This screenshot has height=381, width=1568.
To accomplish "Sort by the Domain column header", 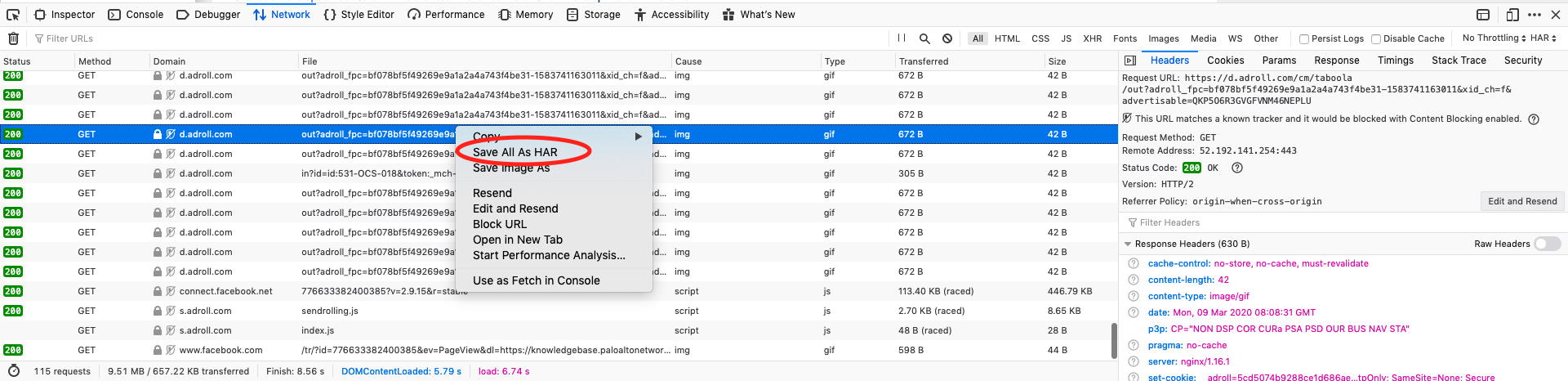I will pyautogui.click(x=223, y=61).
